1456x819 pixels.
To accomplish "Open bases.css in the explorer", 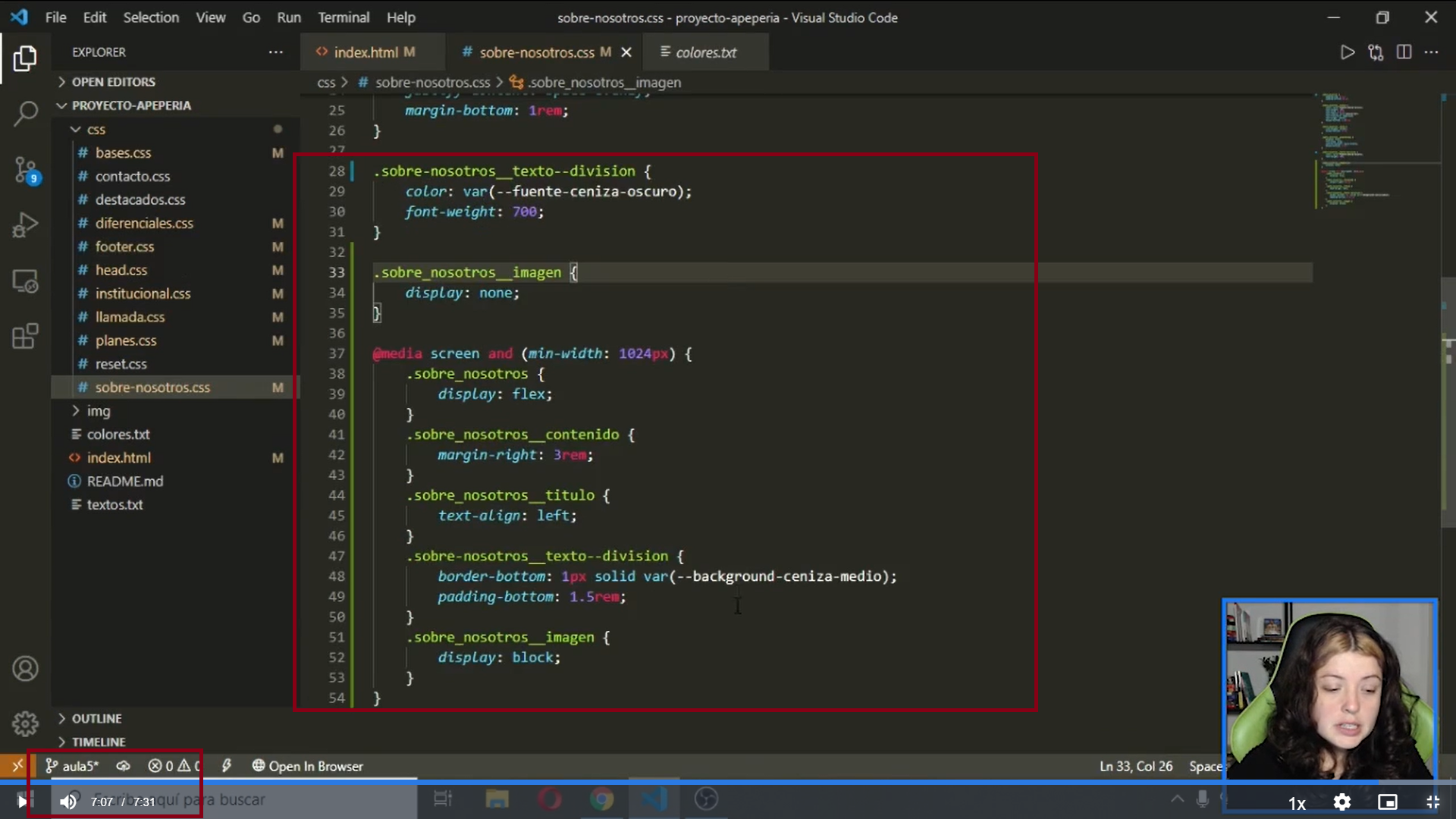I will point(124,153).
